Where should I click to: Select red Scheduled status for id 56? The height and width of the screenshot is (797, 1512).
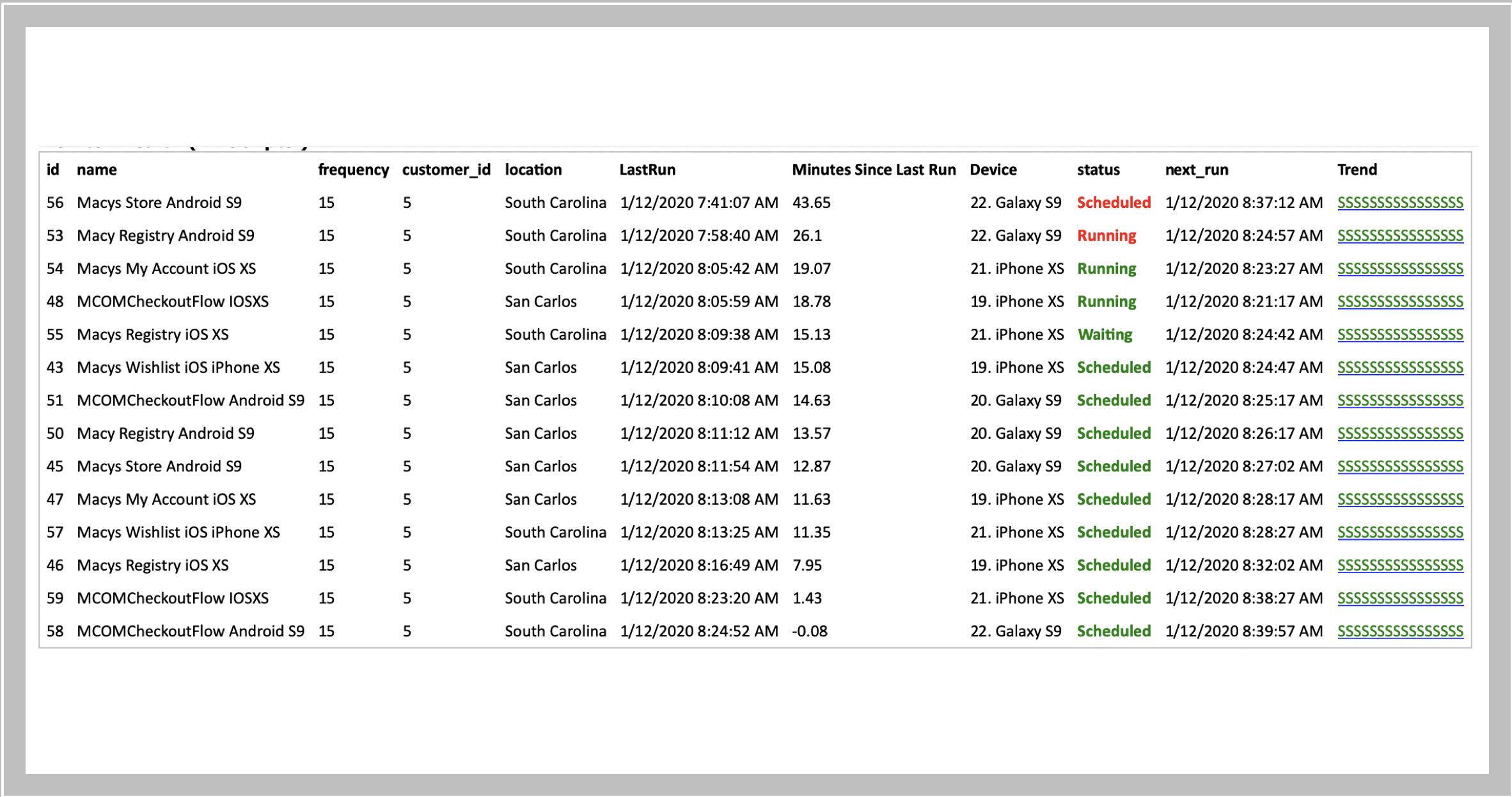[1114, 203]
